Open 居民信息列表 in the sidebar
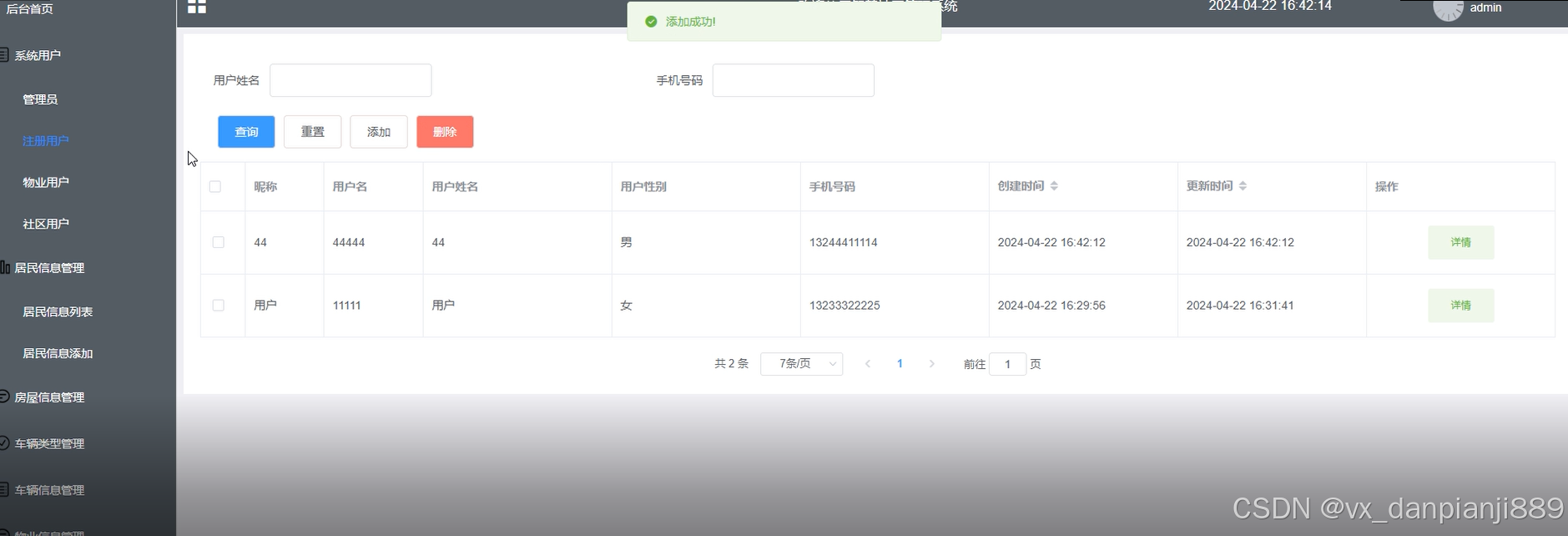 pos(58,311)
